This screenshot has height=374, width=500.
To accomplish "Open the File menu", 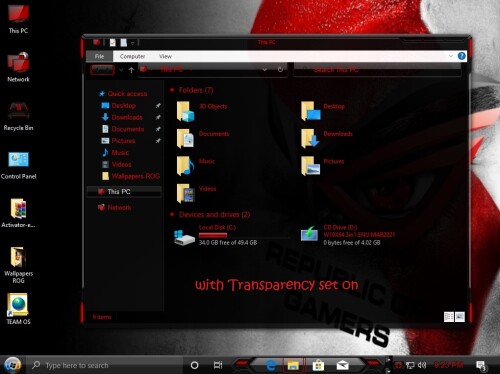I will pyautogui.click(x=99, y=56).
